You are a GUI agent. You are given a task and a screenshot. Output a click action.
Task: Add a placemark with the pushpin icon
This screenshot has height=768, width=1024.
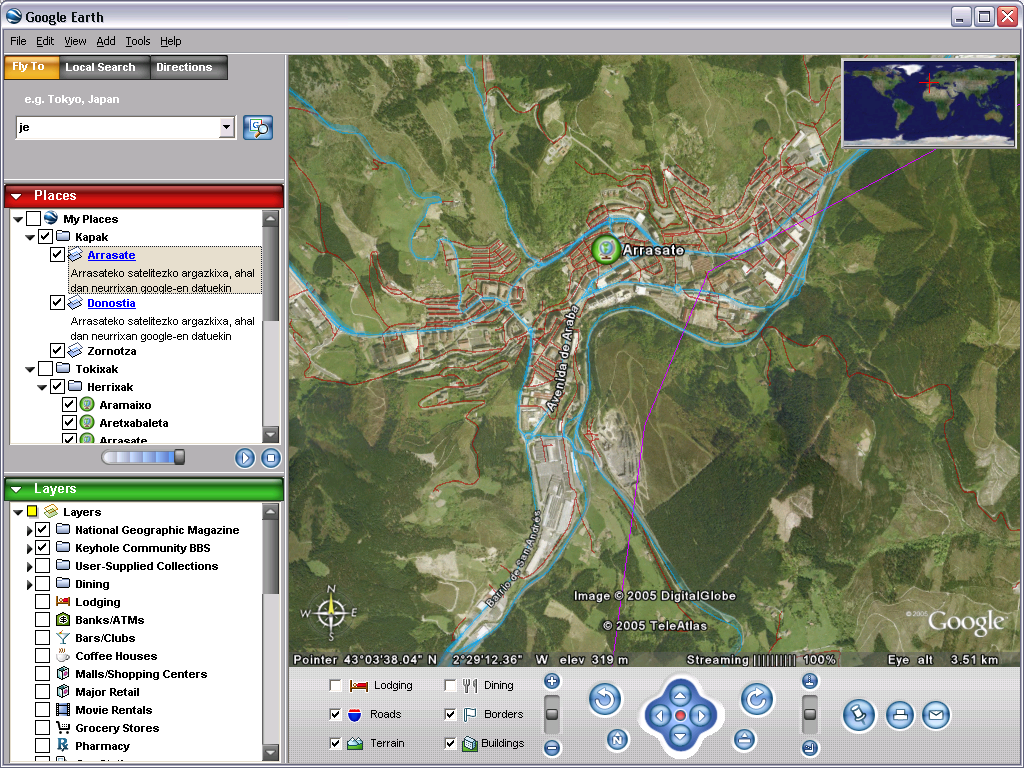[x=858, y=715]
